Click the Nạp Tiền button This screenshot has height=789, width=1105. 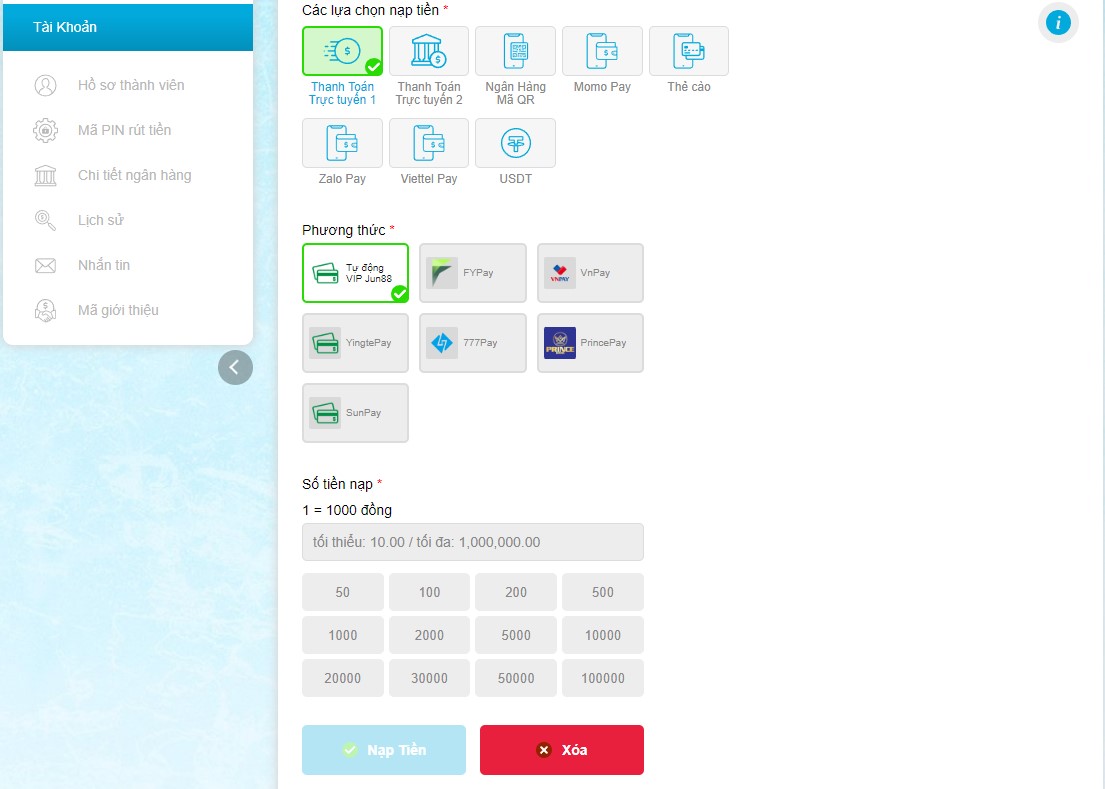(384, 750)
